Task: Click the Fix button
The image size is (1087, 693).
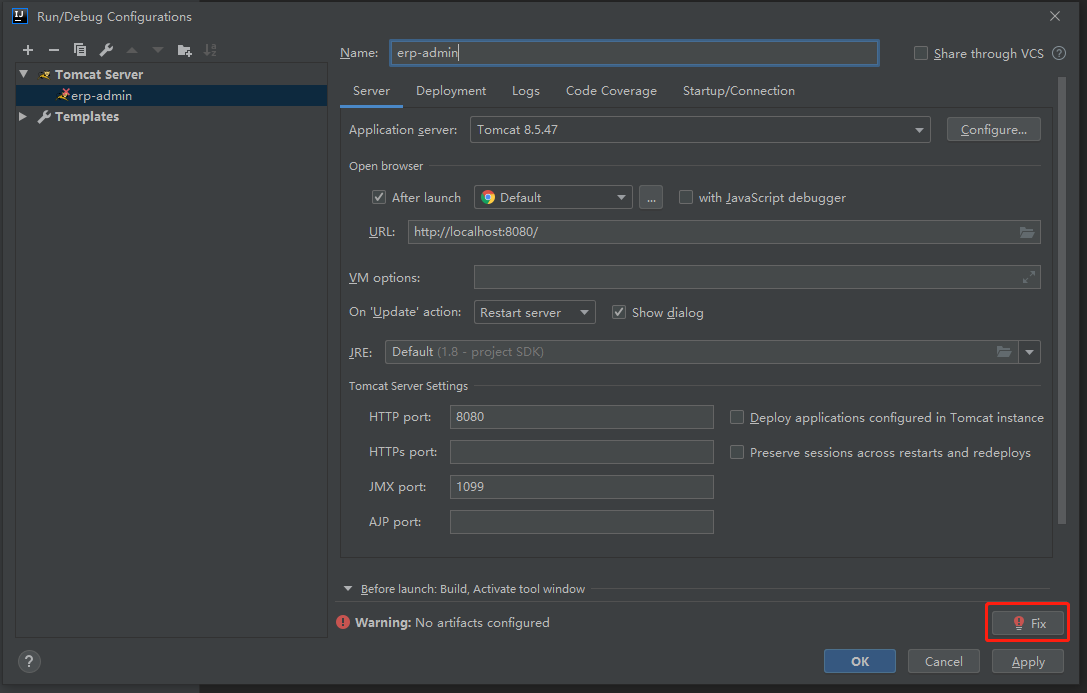Action: 1028,623
